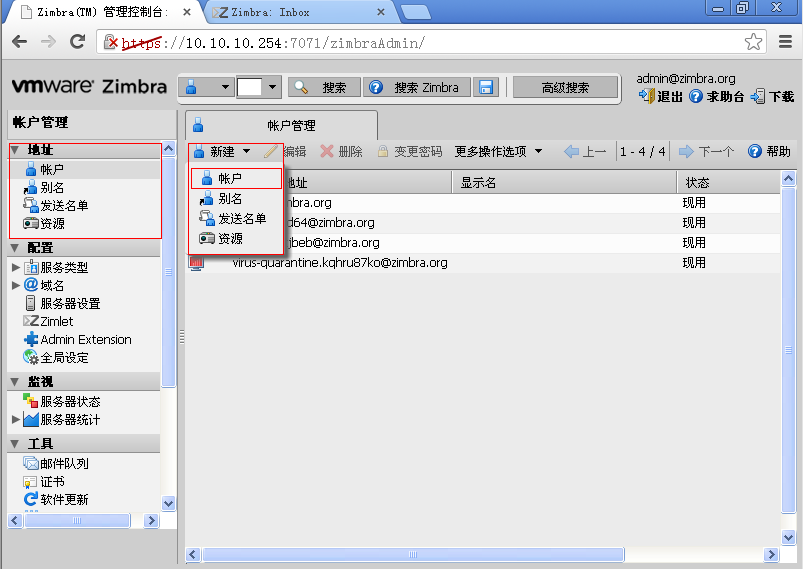The image size is (804, 569).
Task: Expand the 服务器统计 tree node
Action: [15, 419]
